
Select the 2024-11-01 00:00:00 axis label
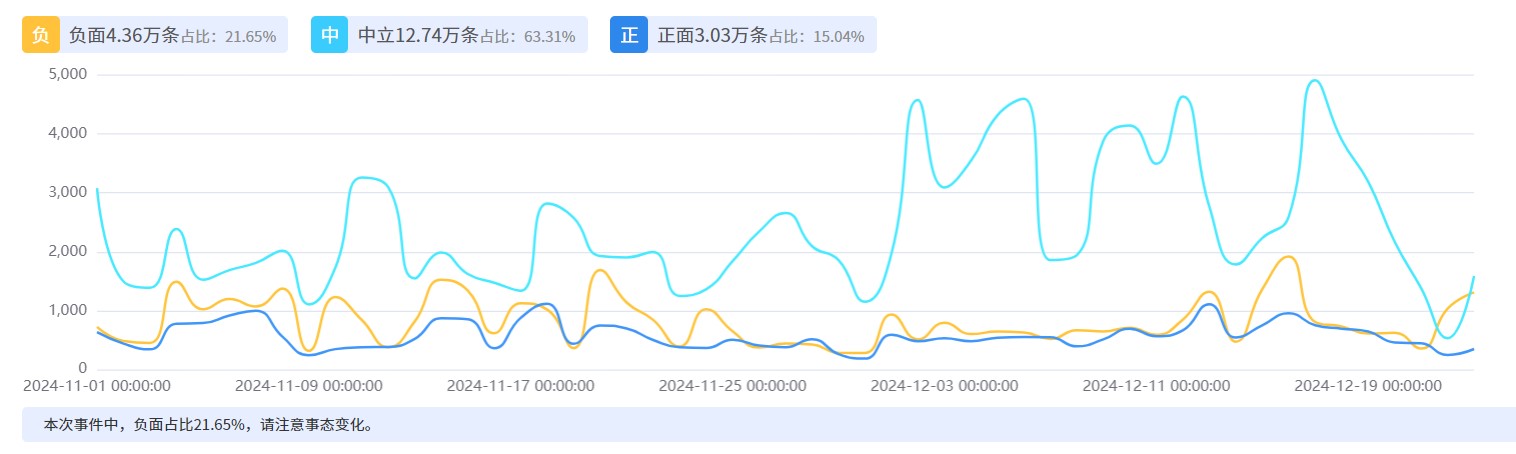[x=97, y=385]
